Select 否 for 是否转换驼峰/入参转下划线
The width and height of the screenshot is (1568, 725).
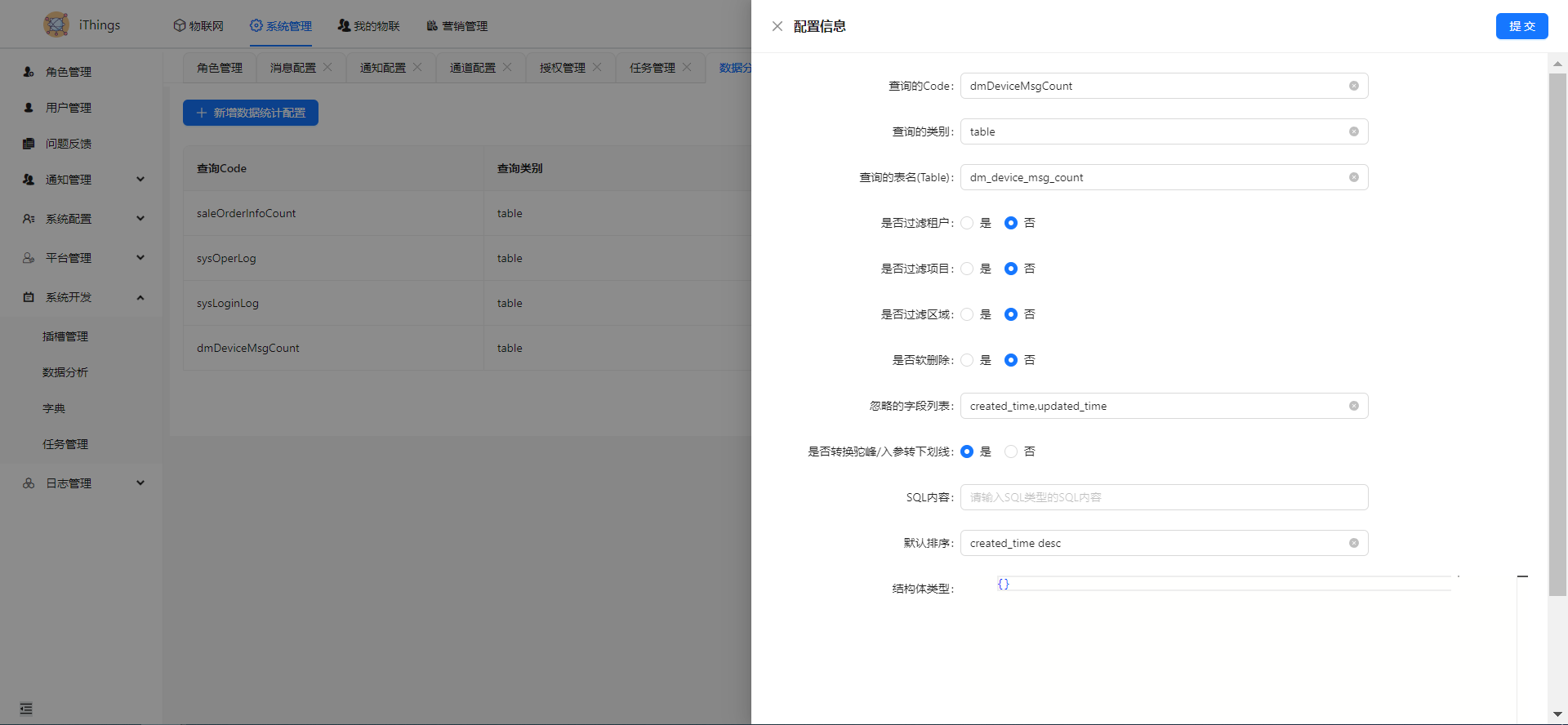pyautogui.click(x=1011, y=451)
